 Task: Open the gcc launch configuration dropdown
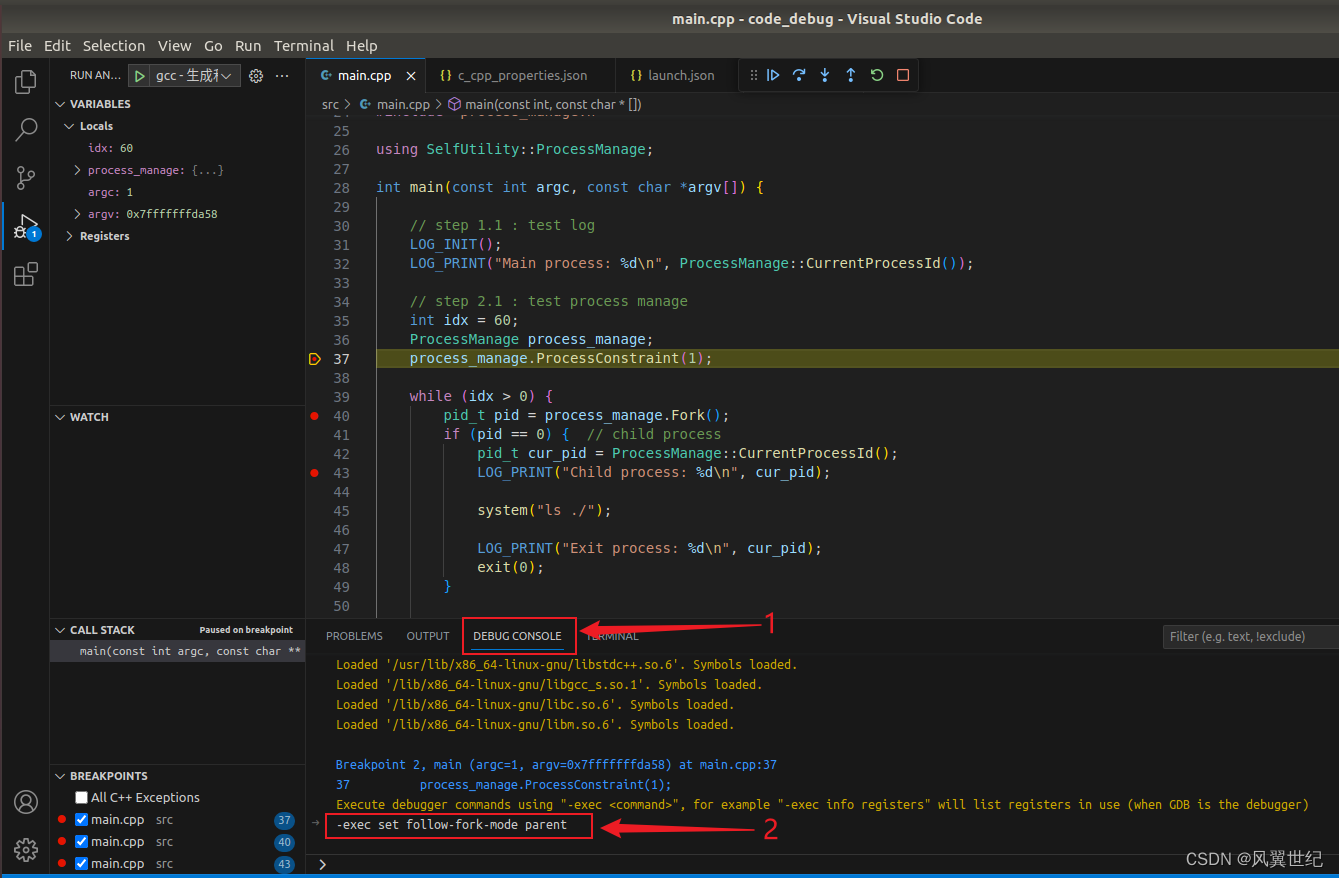pyautogui.click(x=195, y=76)
